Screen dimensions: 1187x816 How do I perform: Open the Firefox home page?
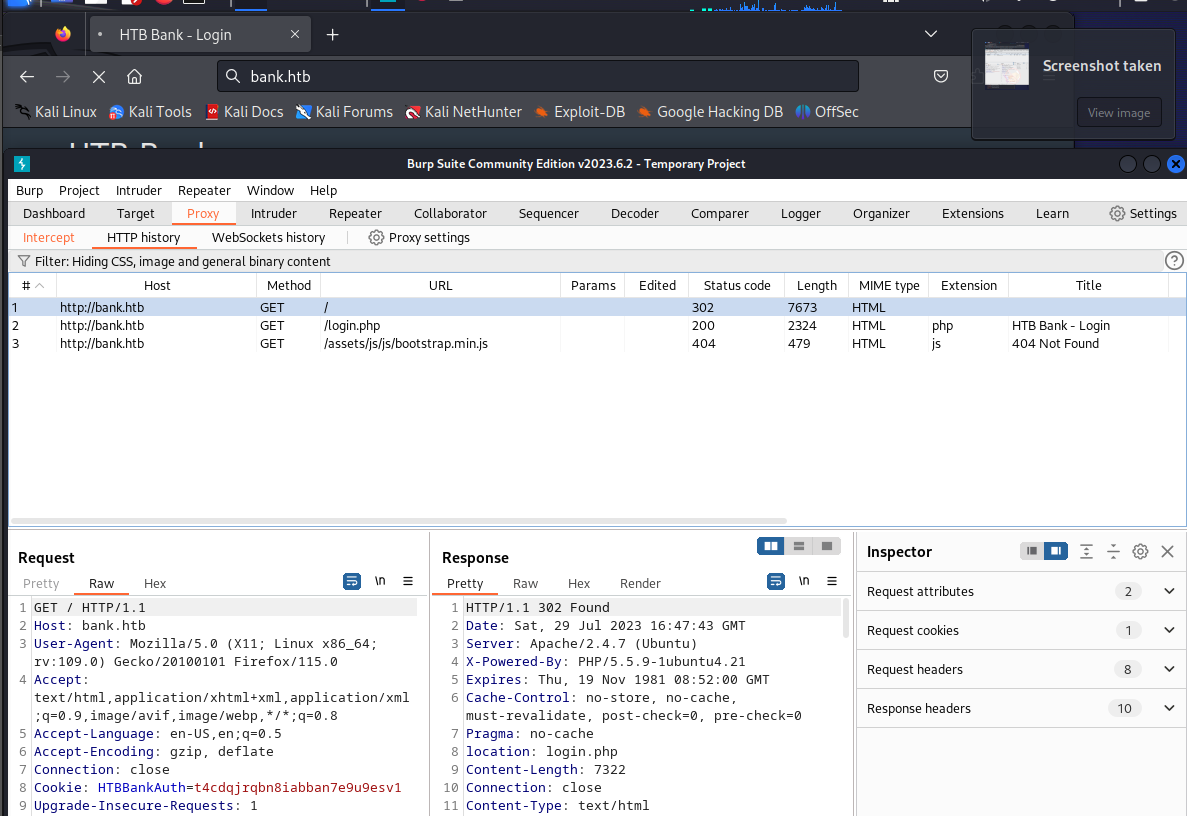coord(135,76)
